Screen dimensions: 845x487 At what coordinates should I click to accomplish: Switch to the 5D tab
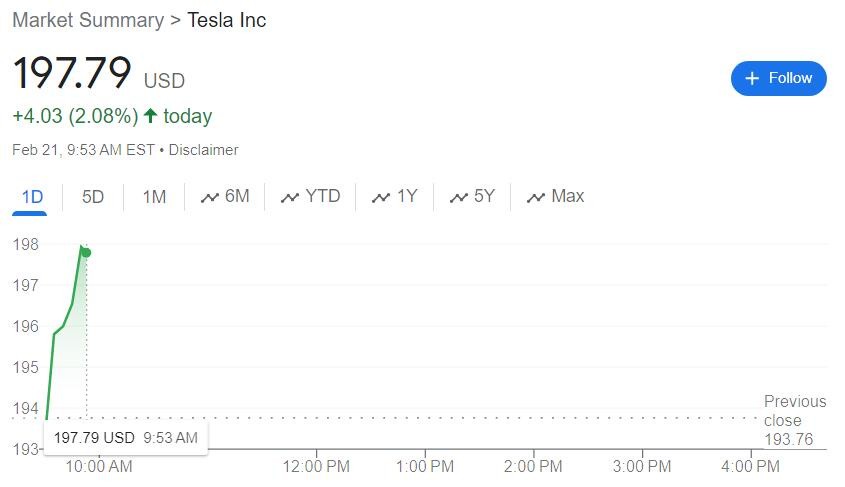(x=93, y=197)
